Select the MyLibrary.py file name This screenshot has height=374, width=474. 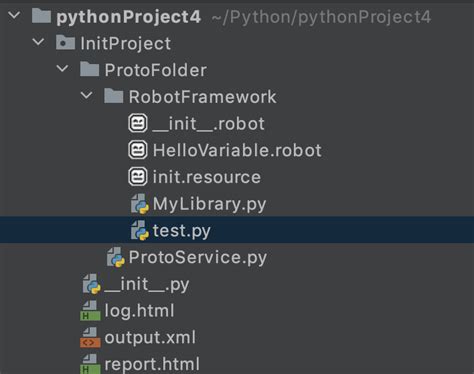(x=210, y=204)
